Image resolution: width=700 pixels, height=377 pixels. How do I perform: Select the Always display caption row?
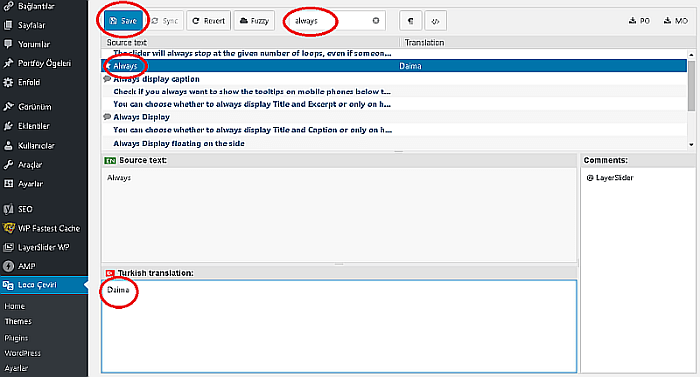(x=394, y=79)
